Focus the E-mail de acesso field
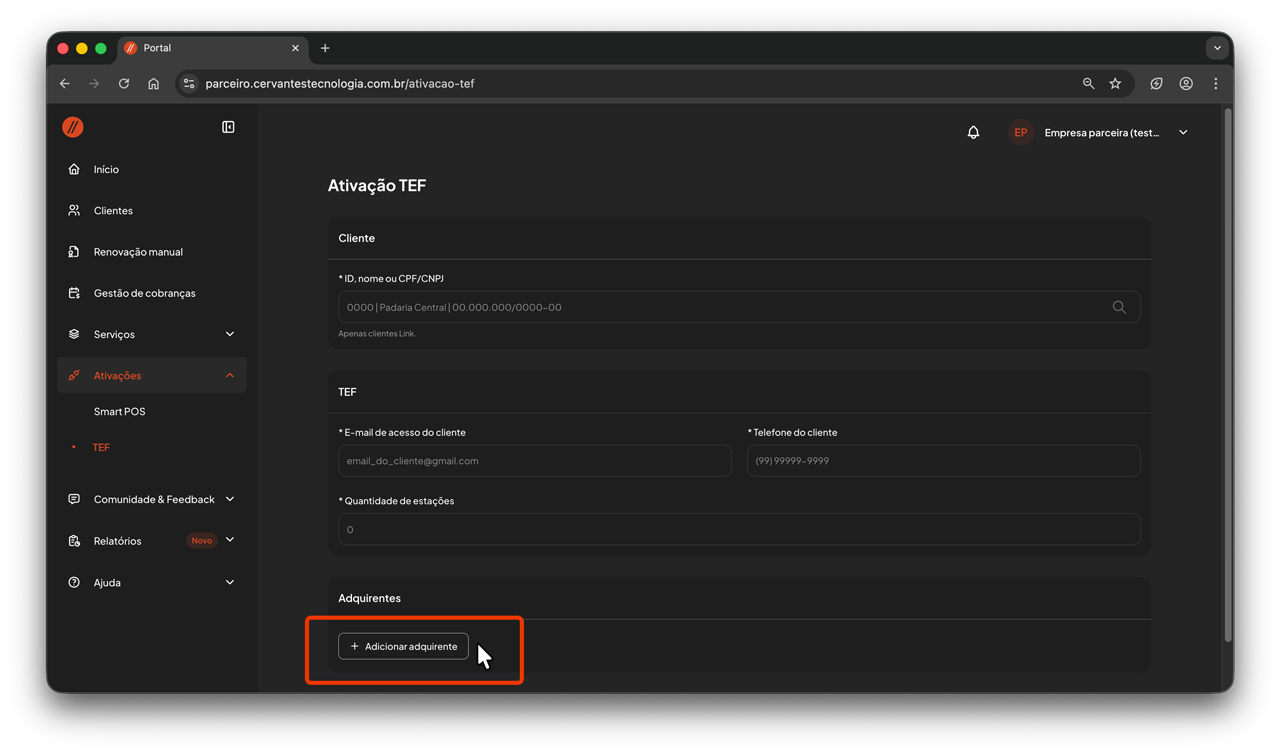Screen dimensions: 1280x754 click(534, 461)
